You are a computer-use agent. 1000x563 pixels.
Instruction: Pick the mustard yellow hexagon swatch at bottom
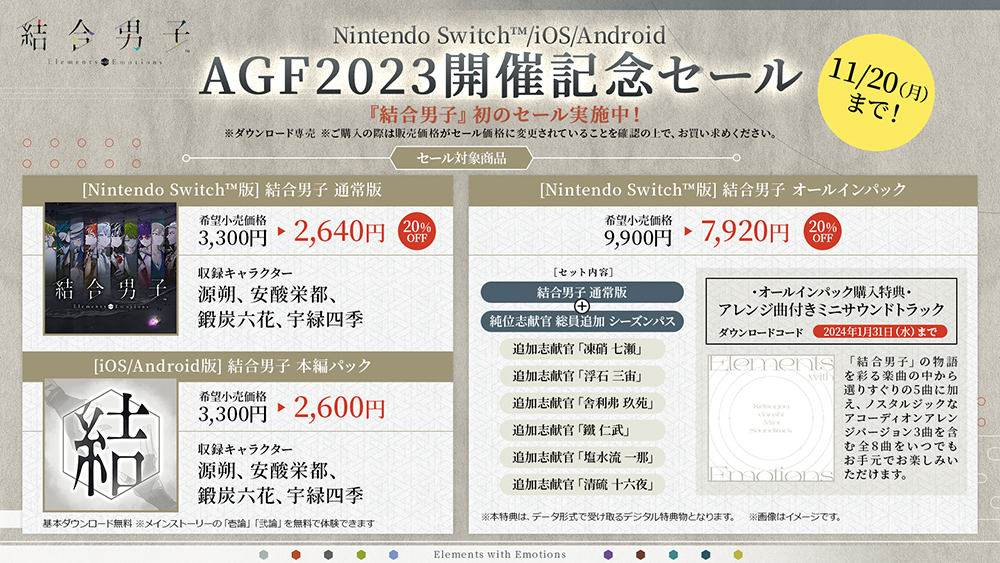point(738,555)
